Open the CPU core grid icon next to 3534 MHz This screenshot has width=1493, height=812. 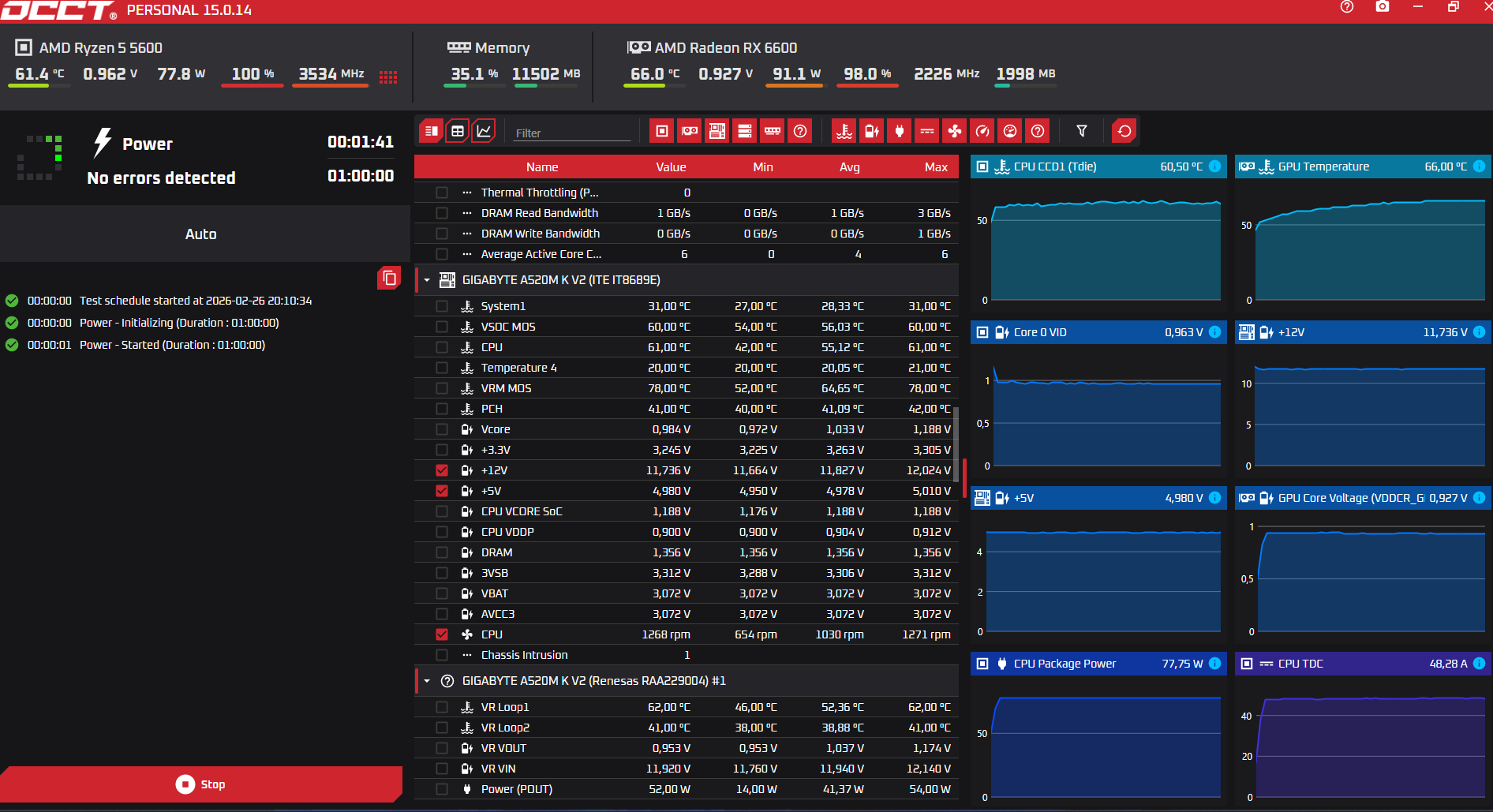point(388,77)
